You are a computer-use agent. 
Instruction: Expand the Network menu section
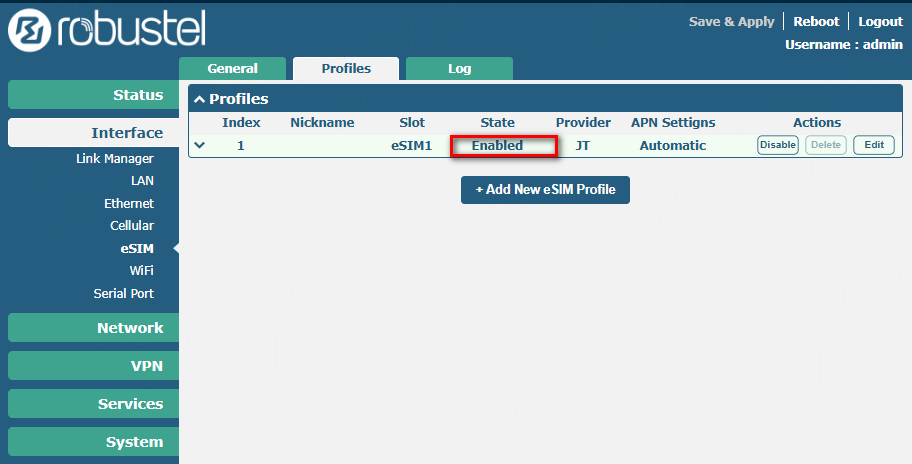click(86, 328)
